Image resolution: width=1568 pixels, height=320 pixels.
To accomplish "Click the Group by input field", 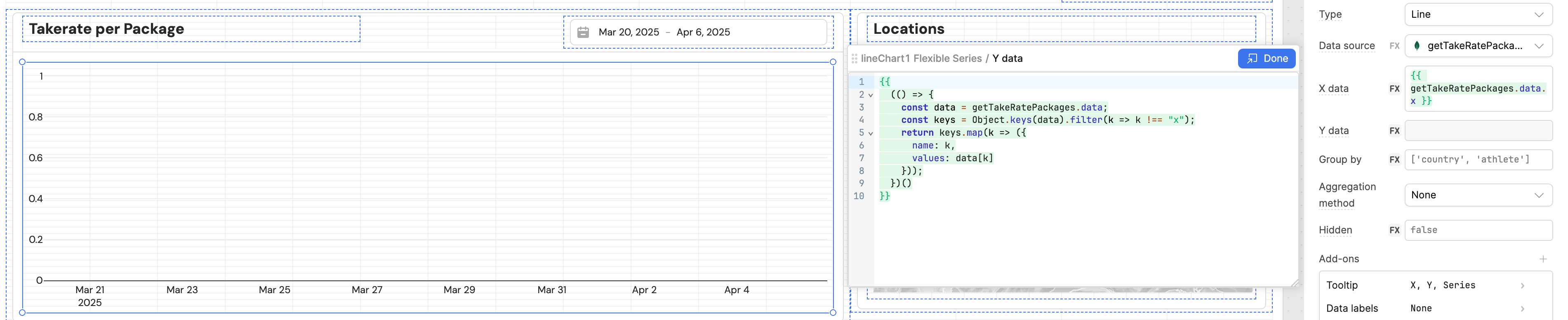I will coord(1477,160).
